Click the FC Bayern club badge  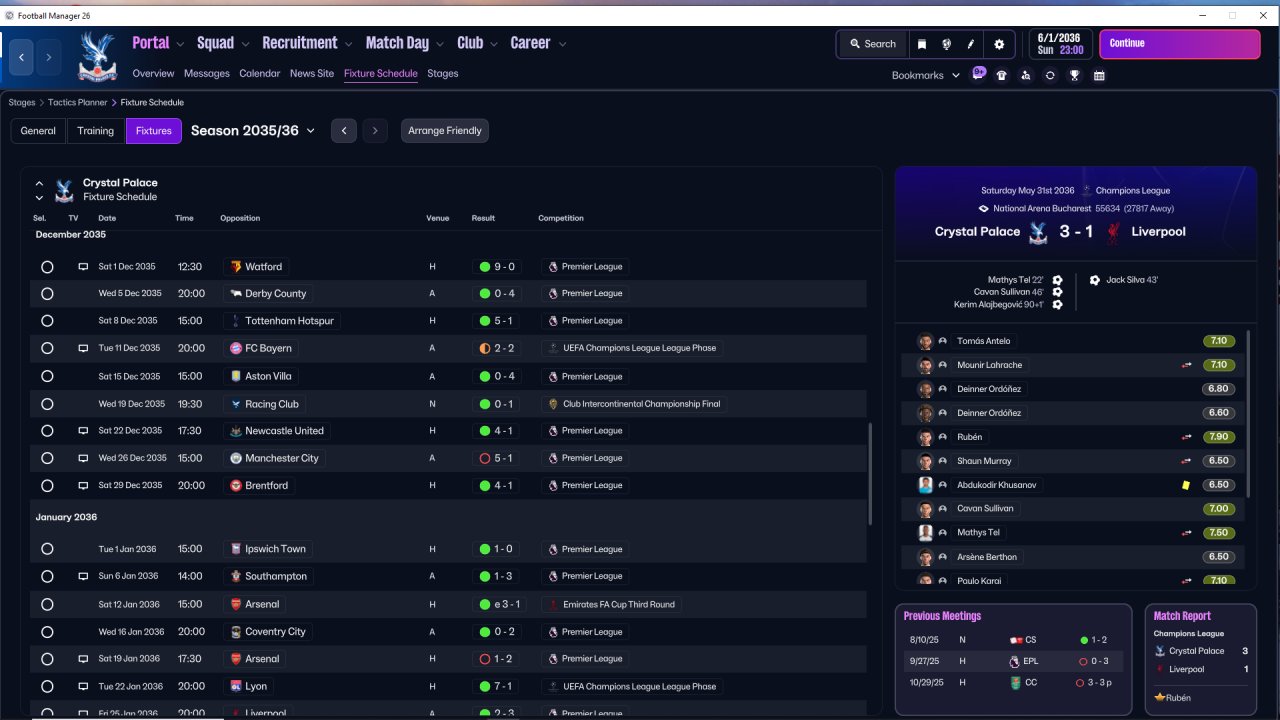pos(236,348)
